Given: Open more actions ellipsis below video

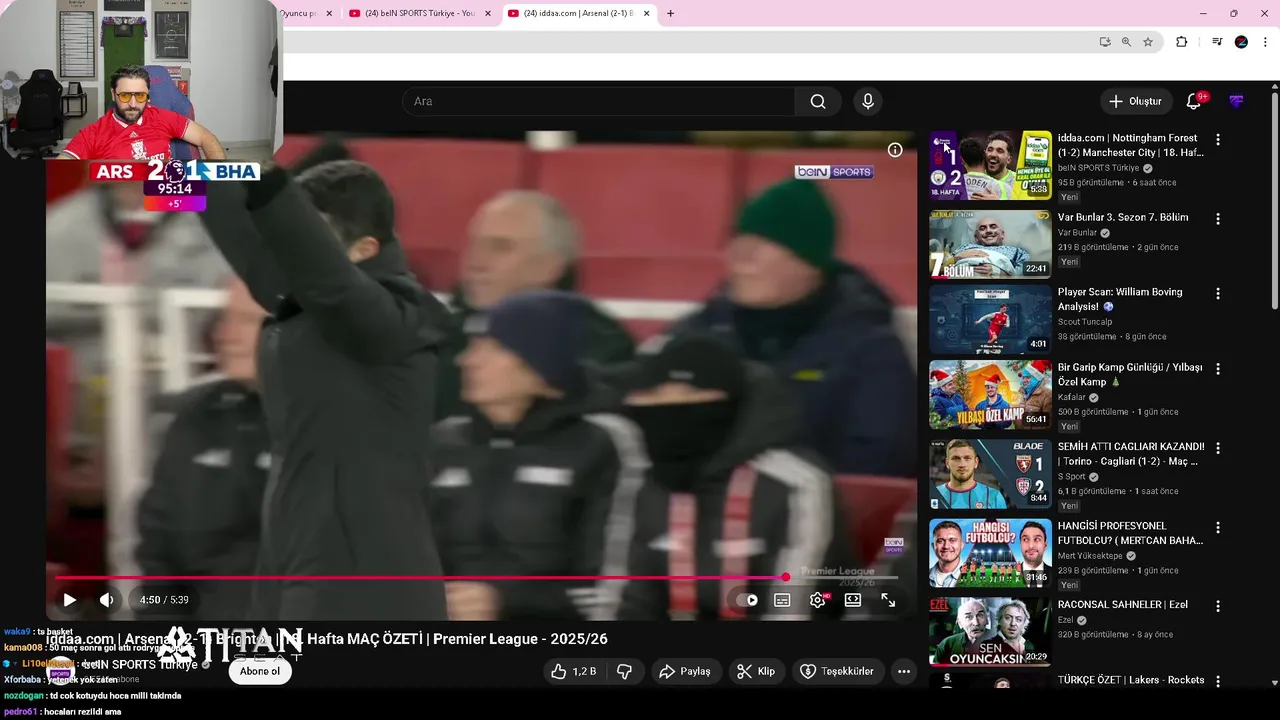Looking at the screenshot, I should pos(904,672).
